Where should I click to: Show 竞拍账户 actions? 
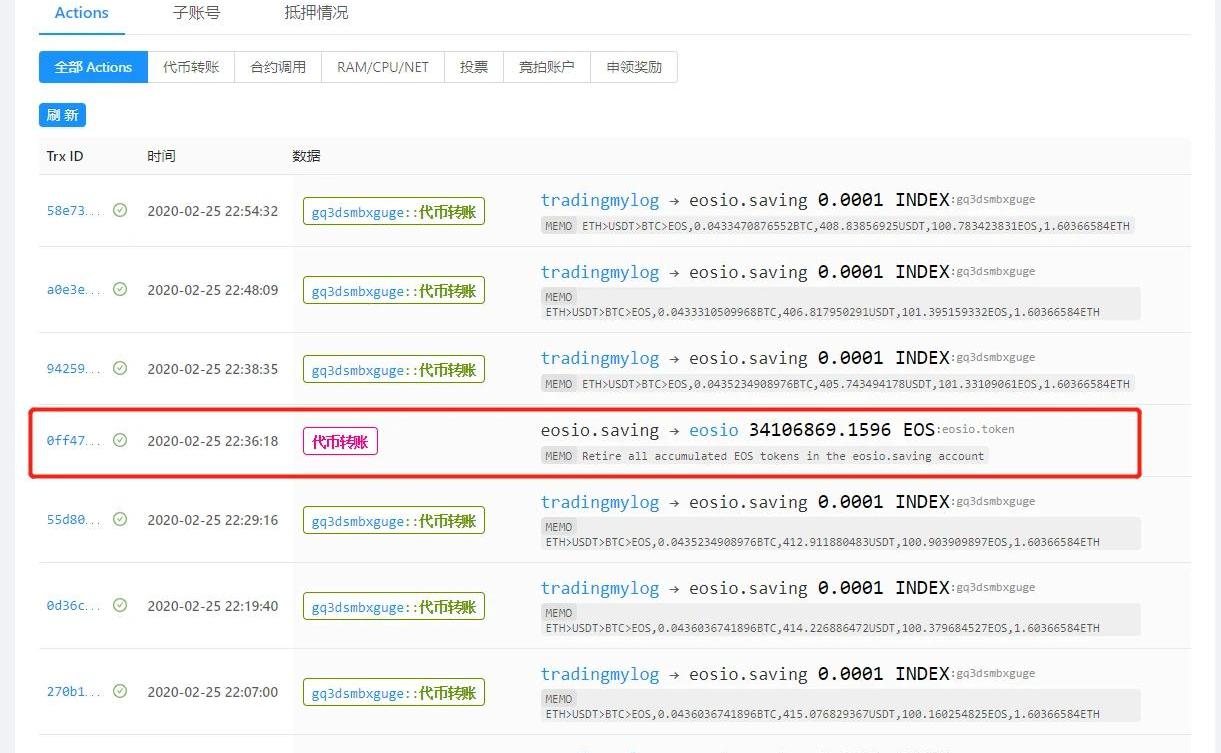click(x=547, y=67)
